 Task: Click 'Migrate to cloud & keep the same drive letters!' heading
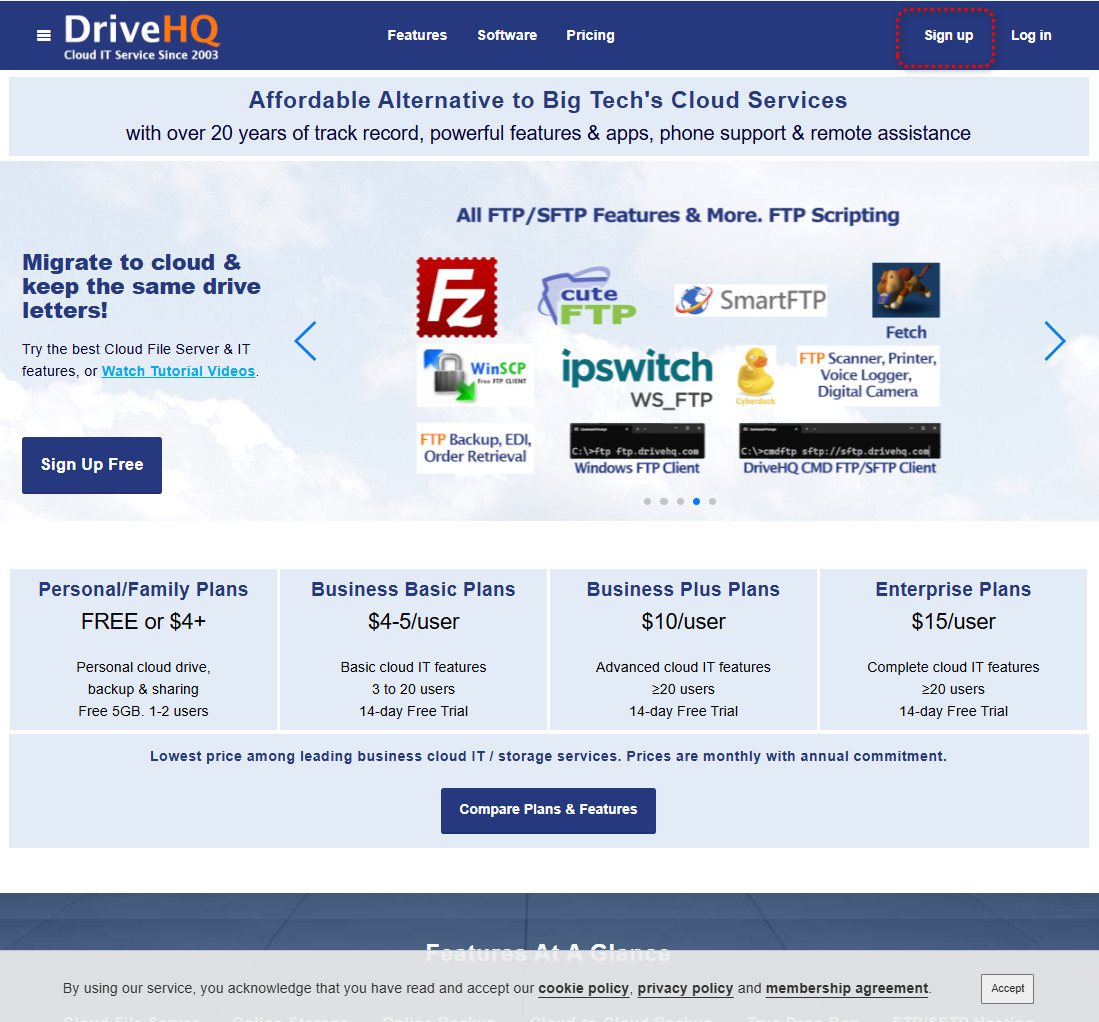pyautogui.click(x=142, y=286)
